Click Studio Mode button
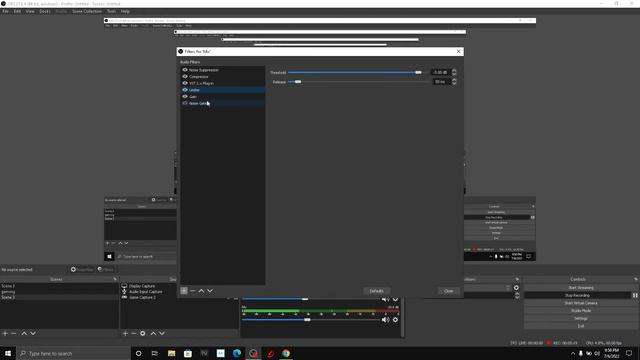The height and width of the screenshot is (360, 640). (x=581, y=311)
